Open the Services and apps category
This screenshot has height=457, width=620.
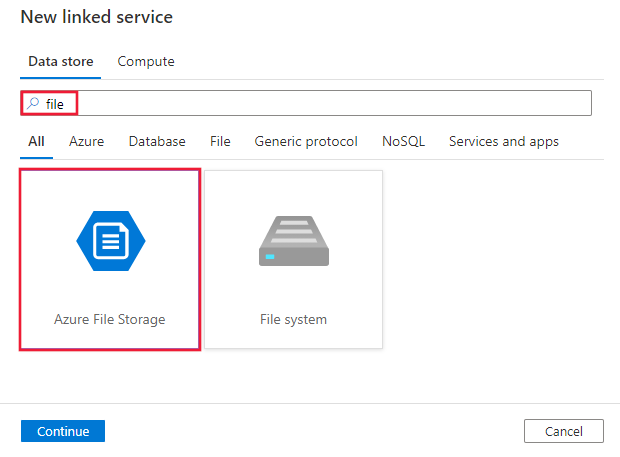(x=504, y=142)
